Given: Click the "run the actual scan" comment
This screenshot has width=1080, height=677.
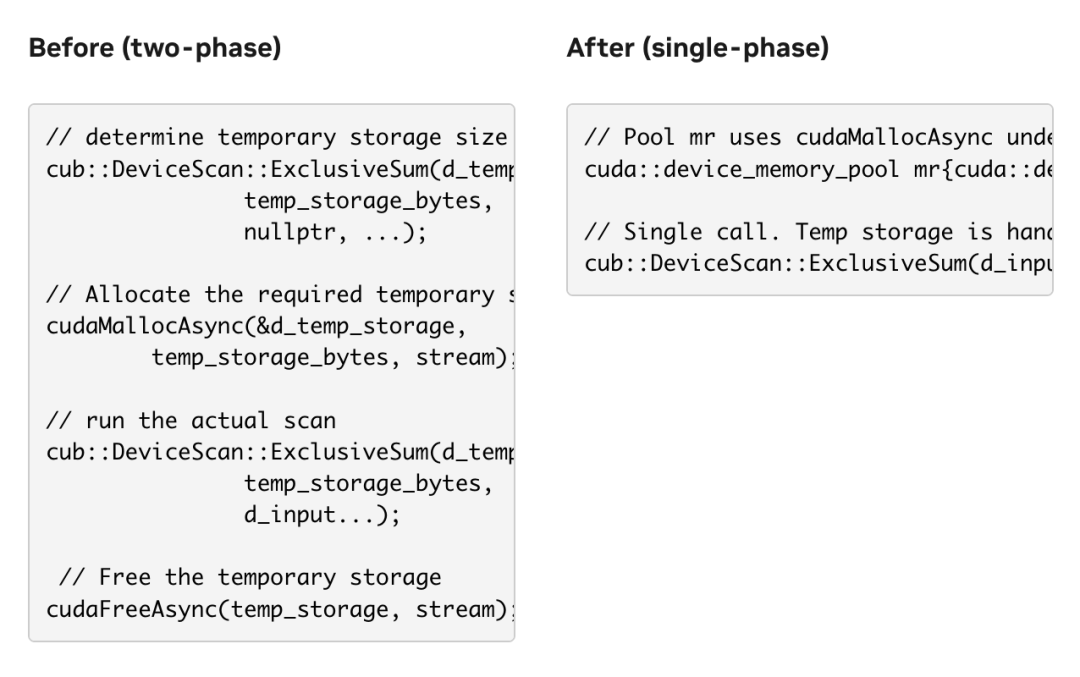Looking at the screenshot, I should pos(191,422).
